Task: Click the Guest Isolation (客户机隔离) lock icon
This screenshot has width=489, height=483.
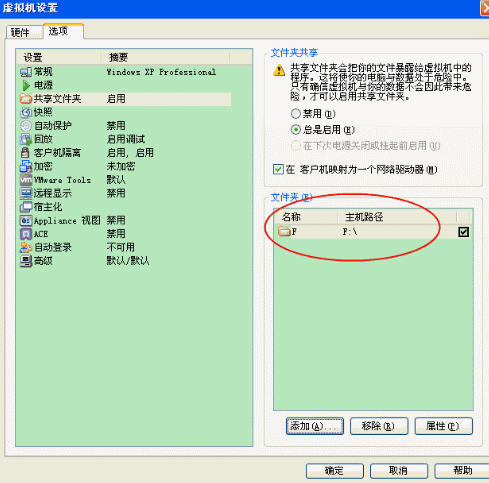Action: click(25, 153)
